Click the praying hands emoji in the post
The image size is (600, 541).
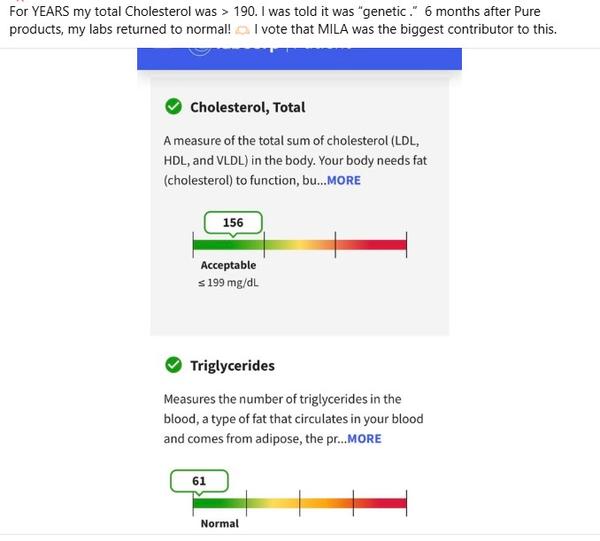(x=241, y=29)
